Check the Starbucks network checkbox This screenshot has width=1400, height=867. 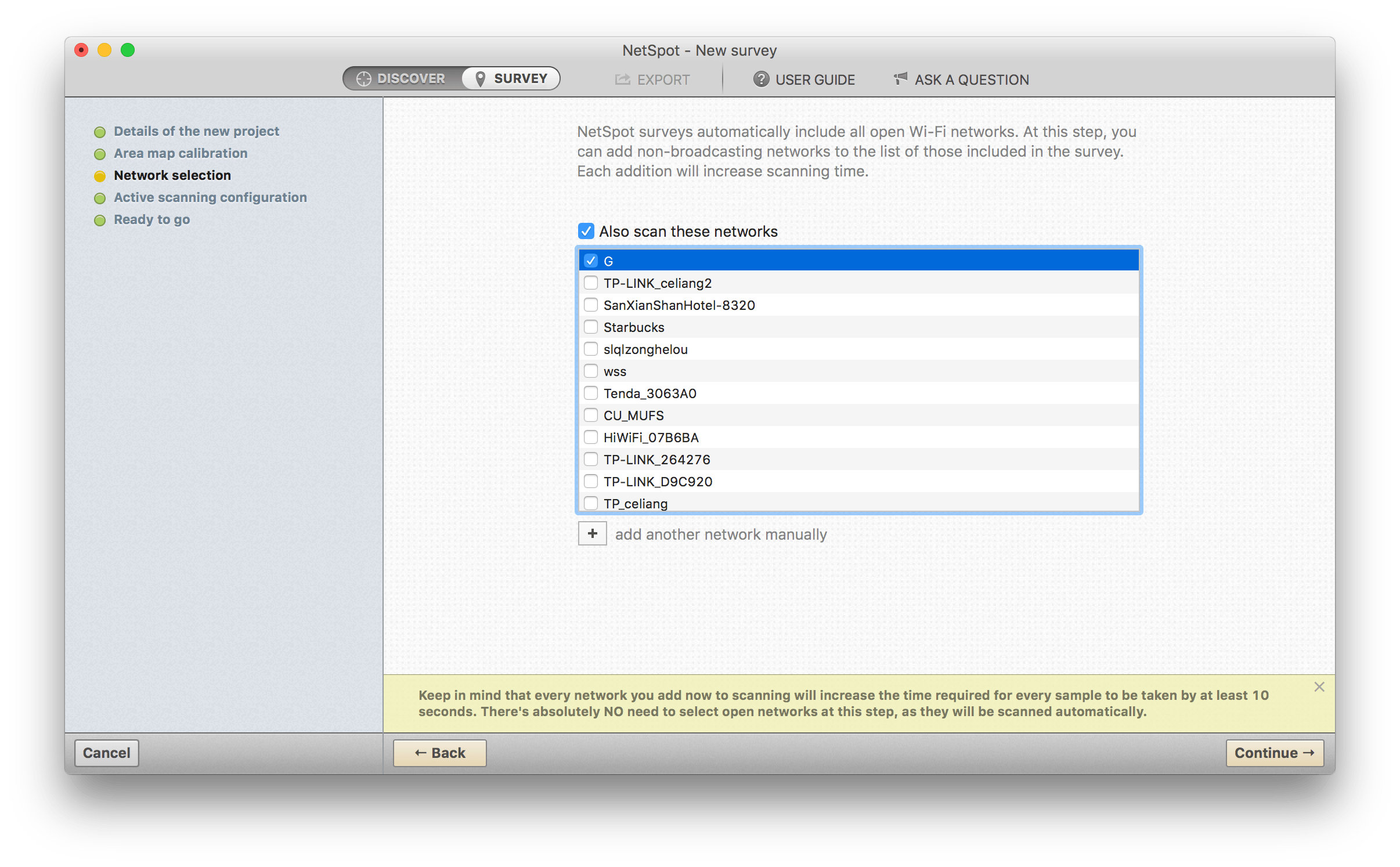[x=591, y=327]
